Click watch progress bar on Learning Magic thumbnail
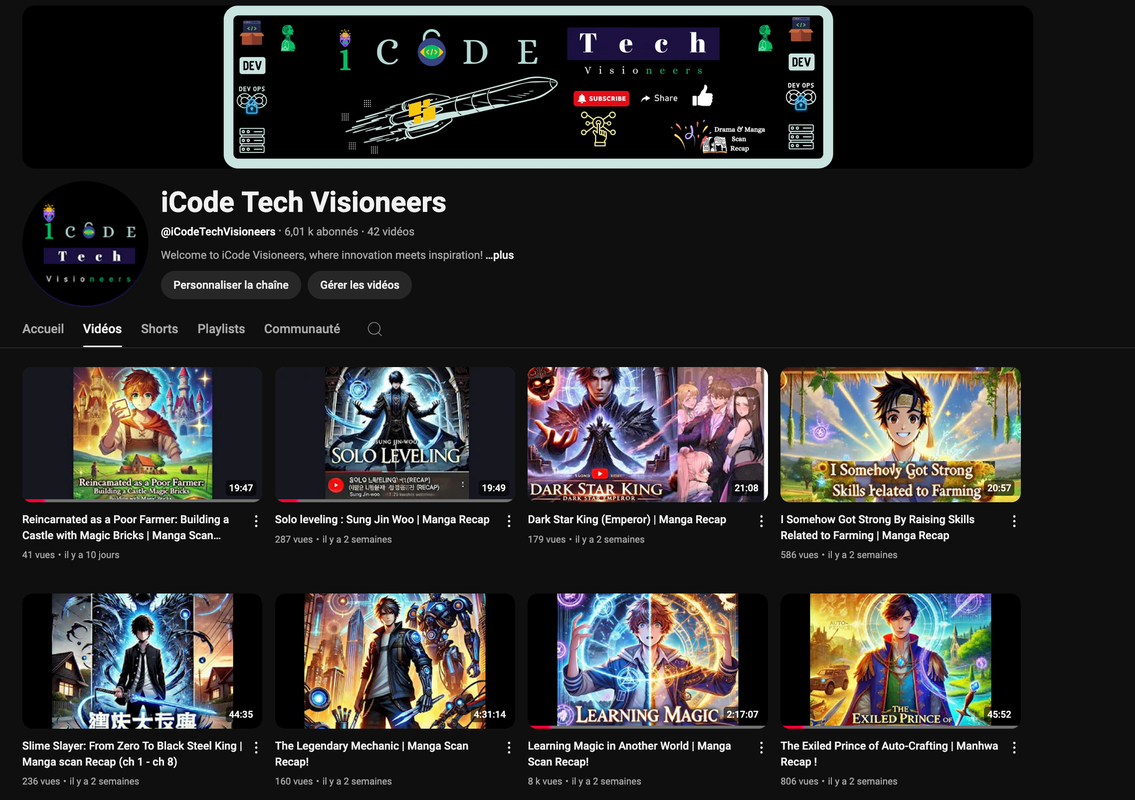 coord(647,727)
